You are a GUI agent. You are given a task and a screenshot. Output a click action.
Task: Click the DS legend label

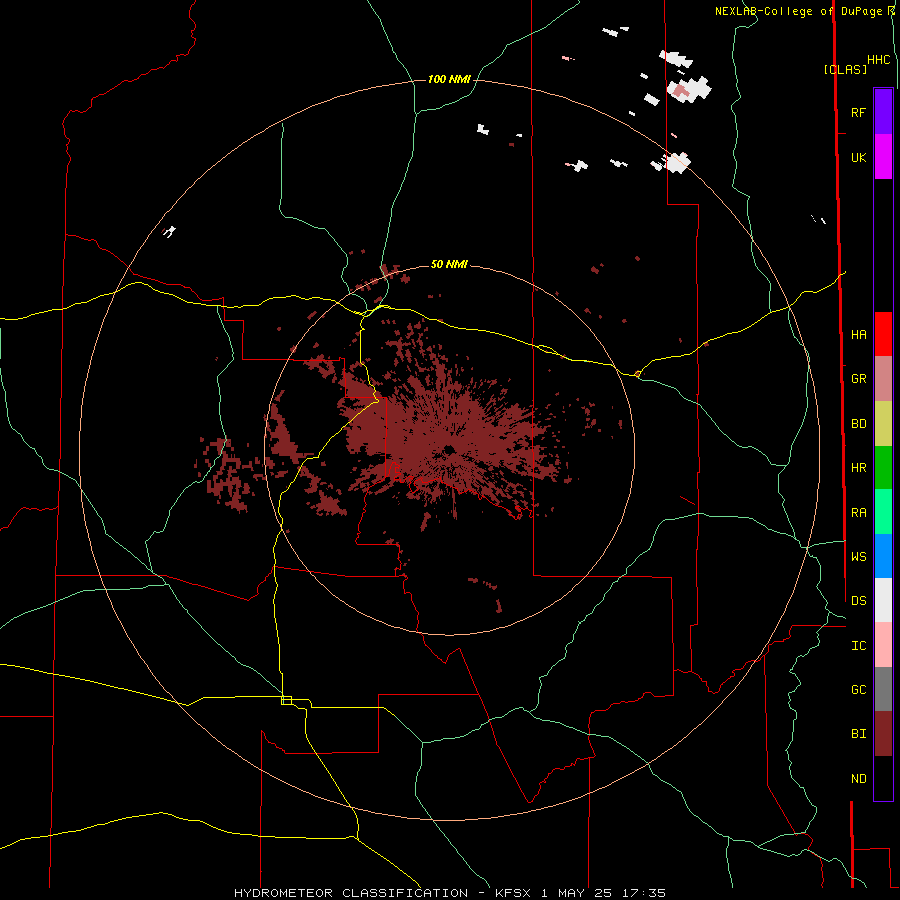[x=858, y=601]
